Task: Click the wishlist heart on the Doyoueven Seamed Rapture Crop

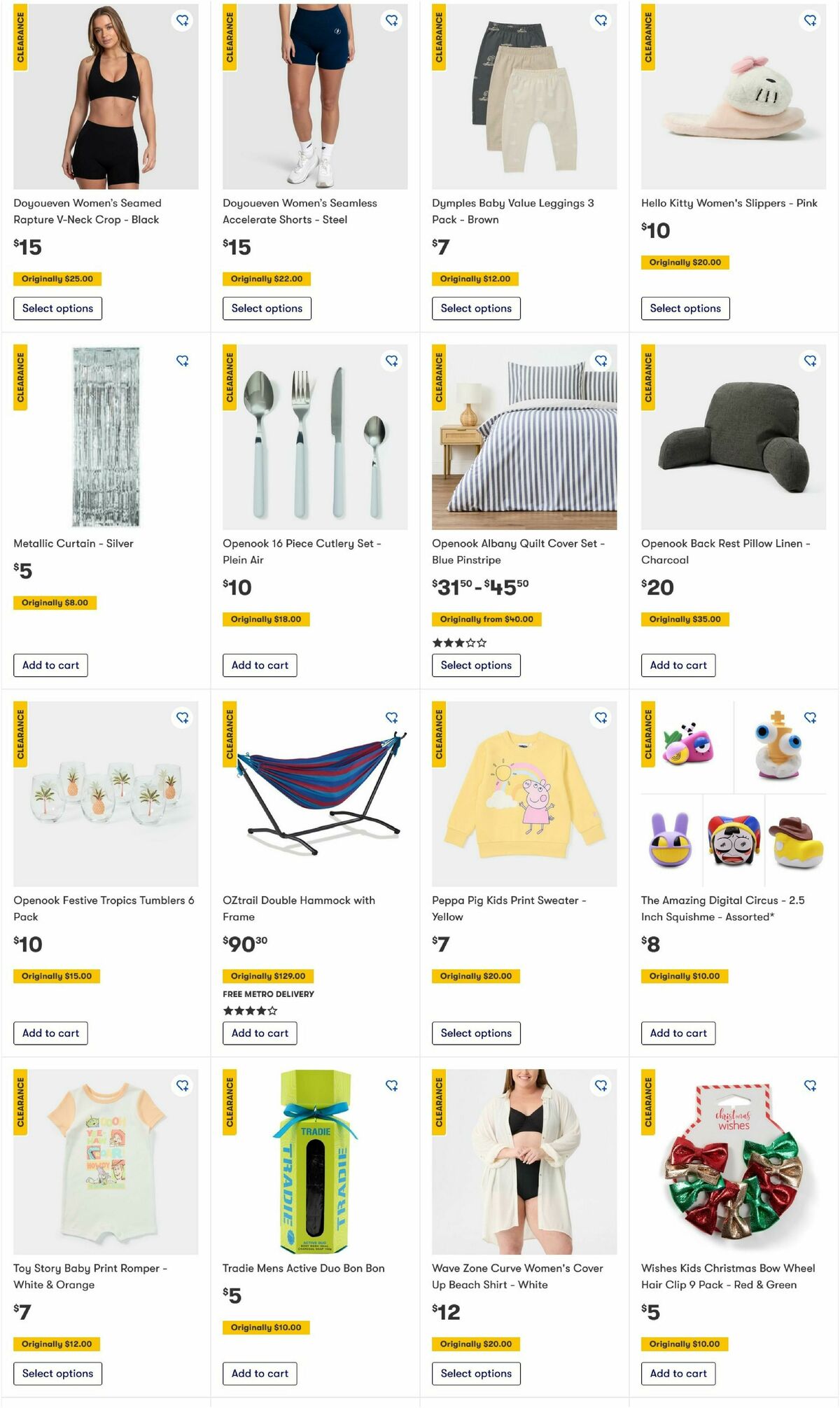Action: pos(183,21)
